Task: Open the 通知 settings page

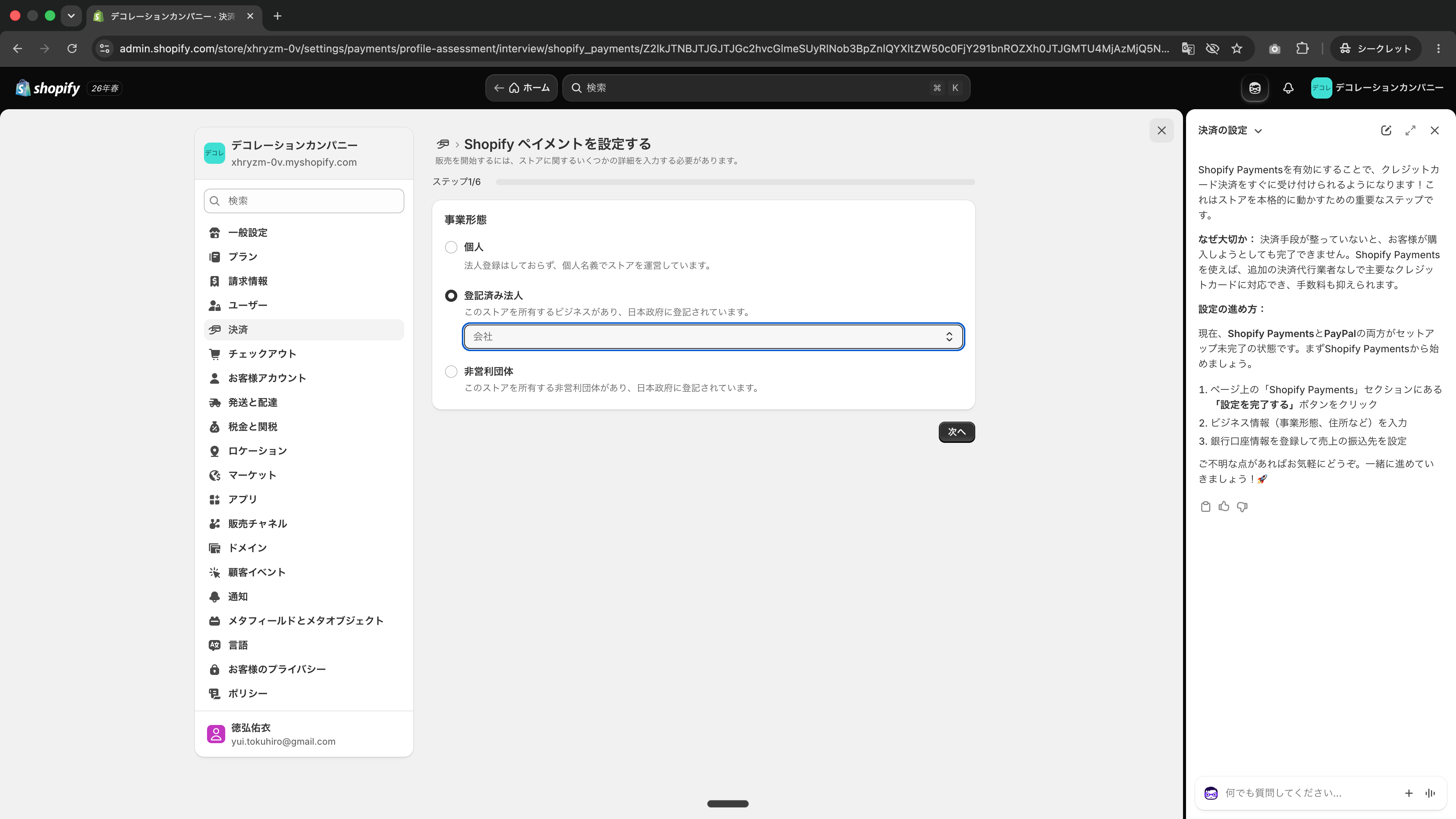Action: click(304, 597)
